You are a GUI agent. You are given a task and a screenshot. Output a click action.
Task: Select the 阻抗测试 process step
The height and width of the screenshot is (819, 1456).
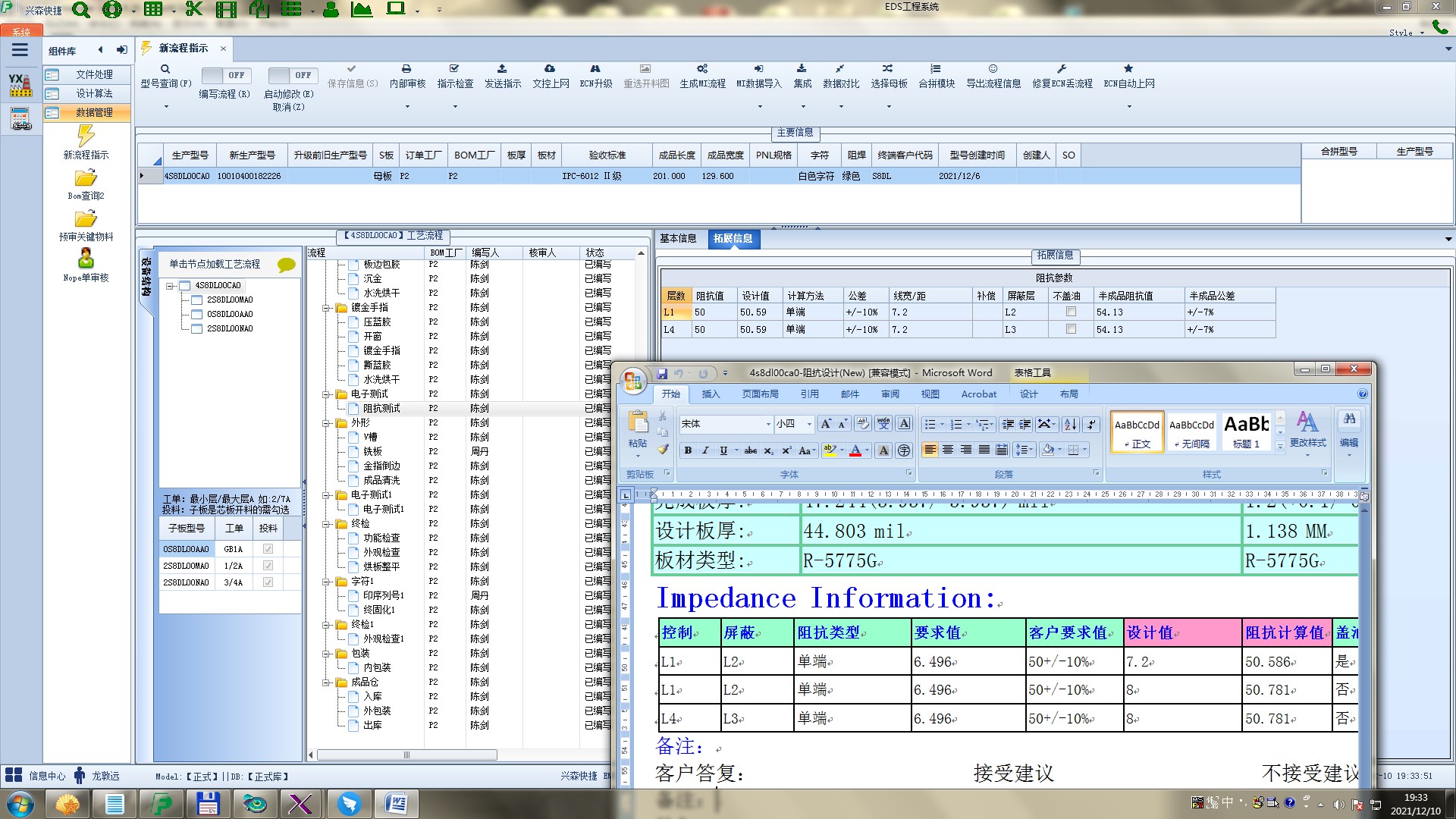[381, 408]
